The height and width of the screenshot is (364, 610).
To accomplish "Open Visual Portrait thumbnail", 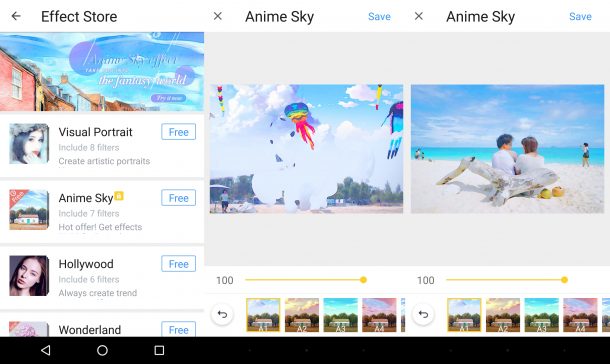I will pos(29,144).
